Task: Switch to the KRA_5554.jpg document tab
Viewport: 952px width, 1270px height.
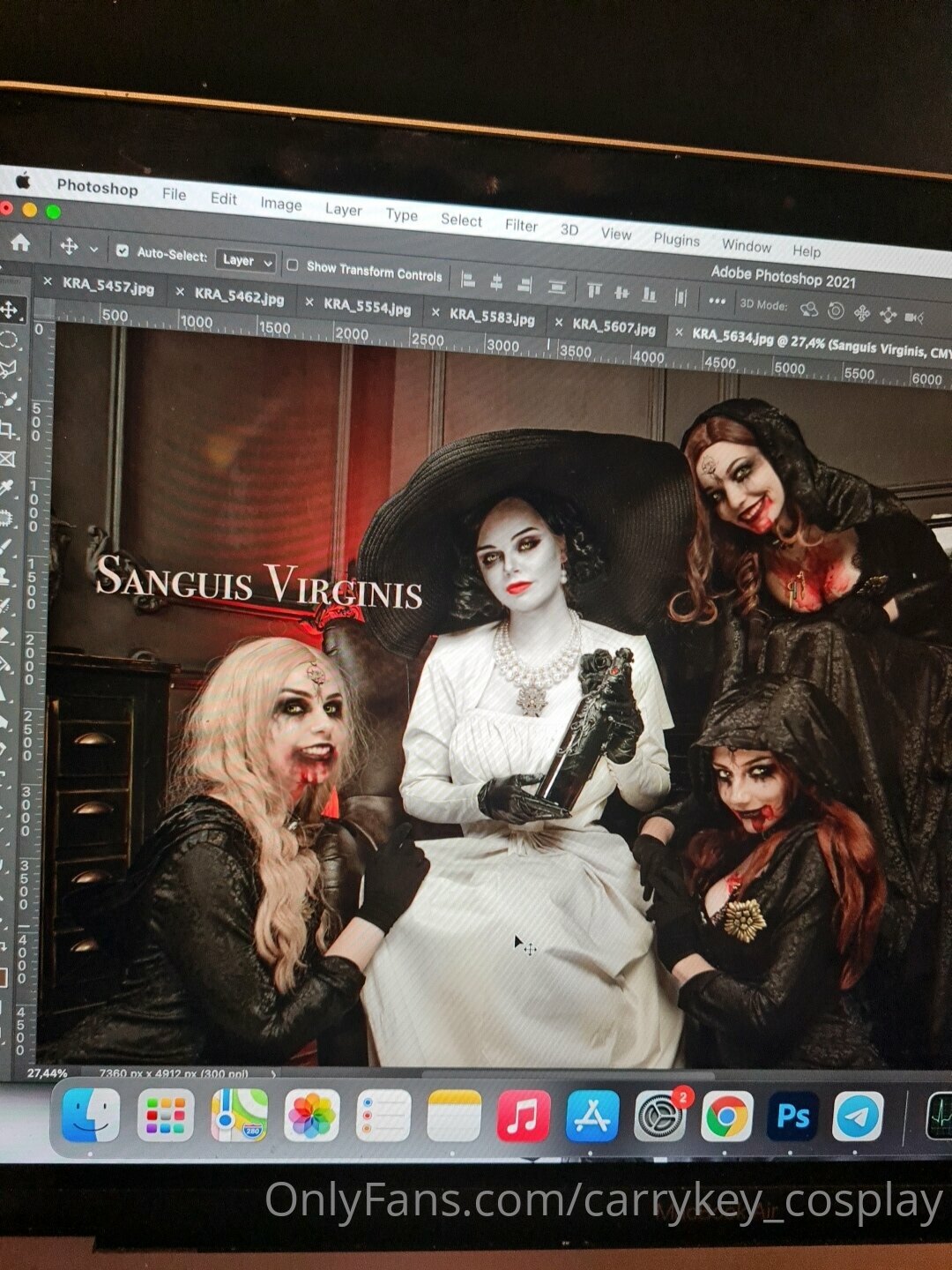Action: [x=367, y=307]
